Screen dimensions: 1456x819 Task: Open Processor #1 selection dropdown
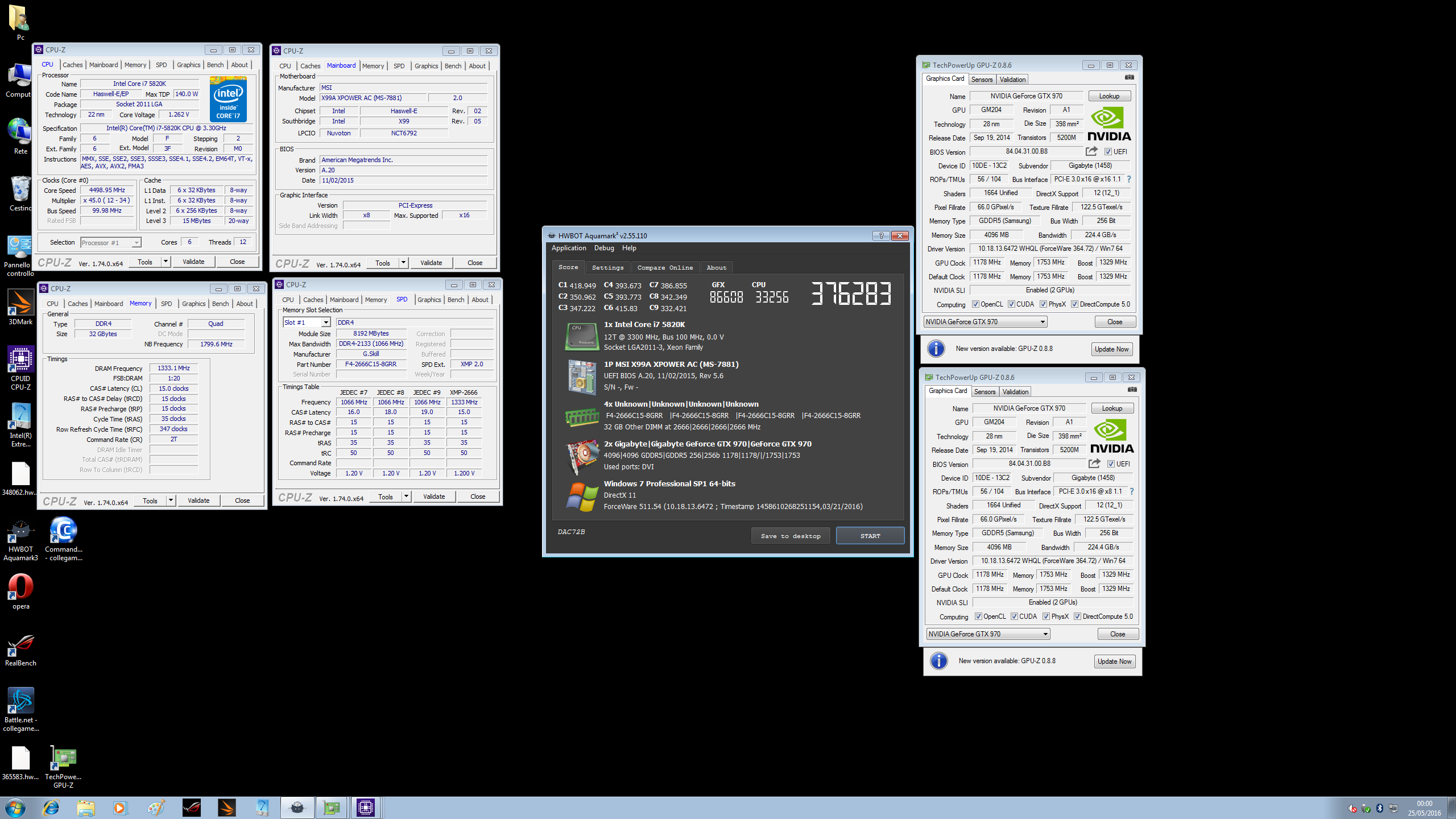(110, 243)
